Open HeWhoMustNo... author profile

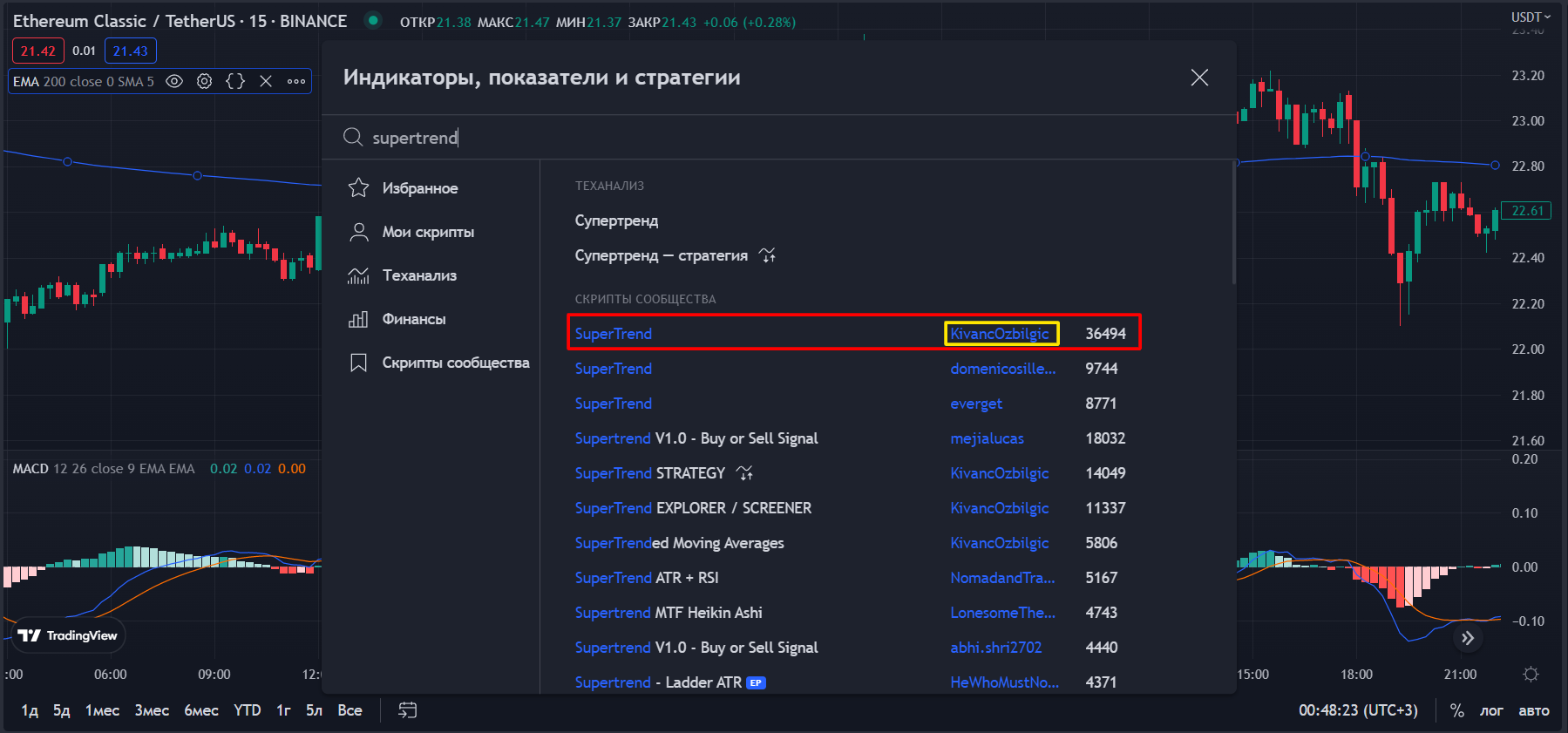coord(1004,682)
